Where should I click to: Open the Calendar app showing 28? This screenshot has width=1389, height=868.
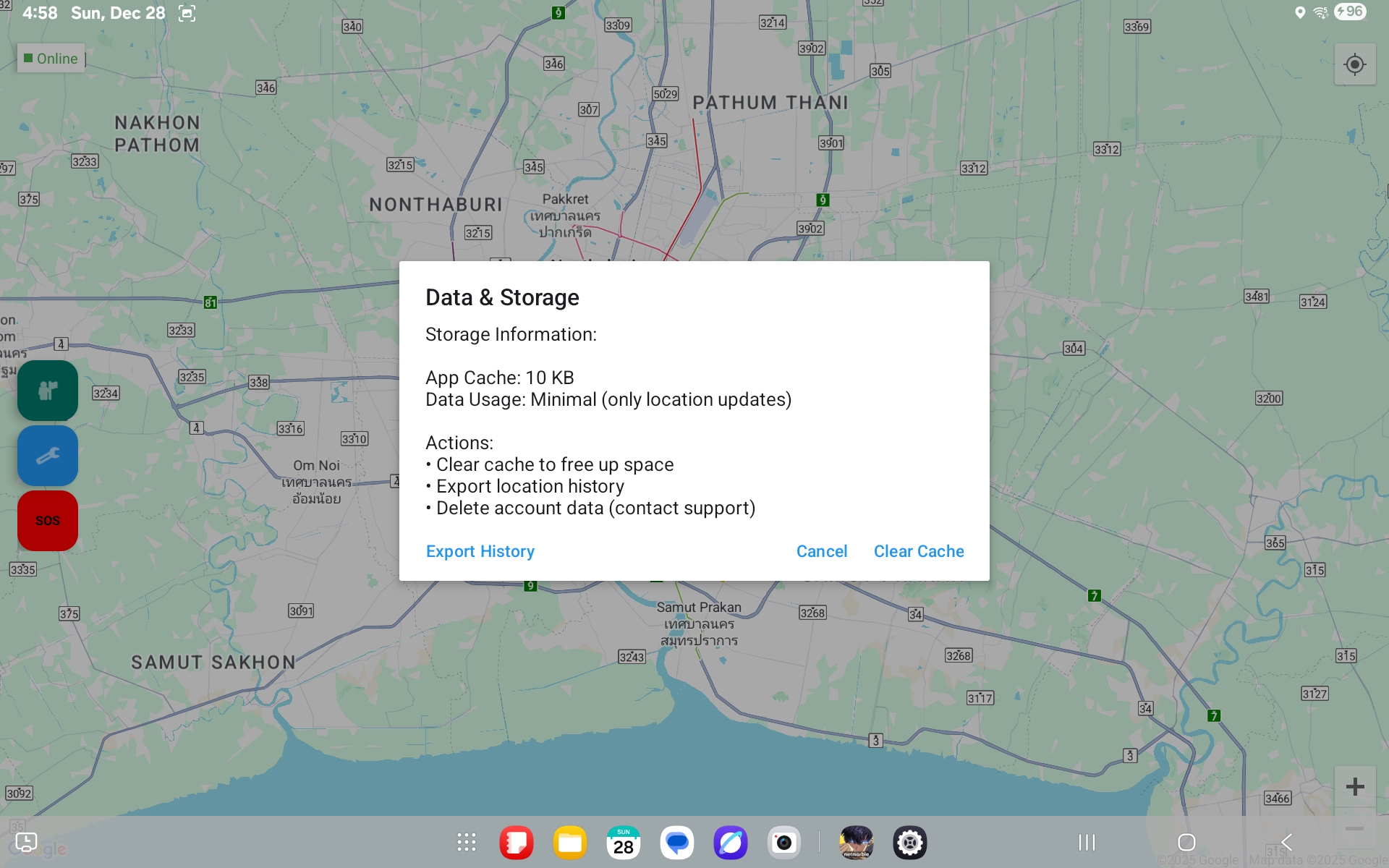click(624, 843)
